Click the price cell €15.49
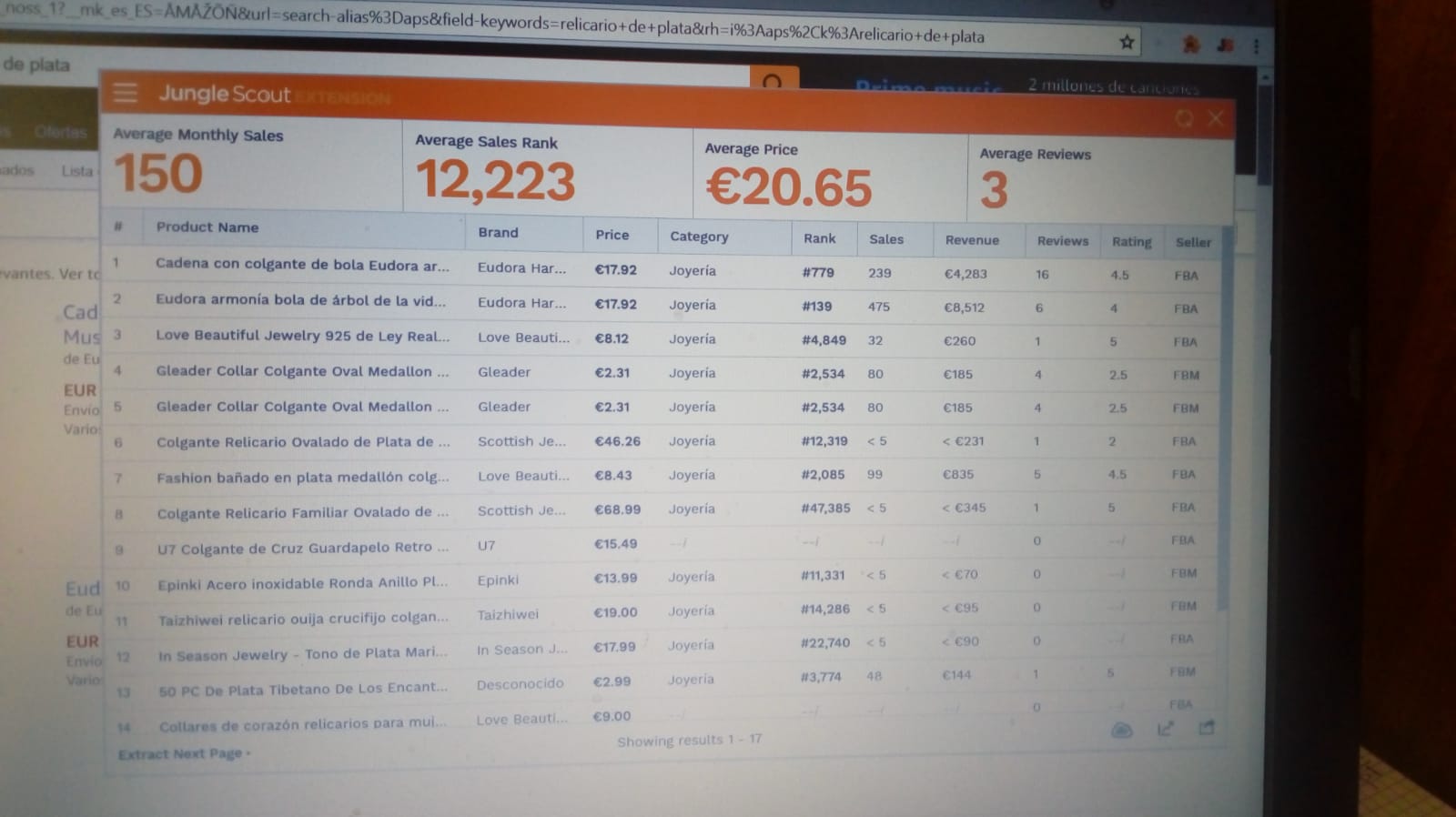The image size is (1456, 817). [616, 544]
